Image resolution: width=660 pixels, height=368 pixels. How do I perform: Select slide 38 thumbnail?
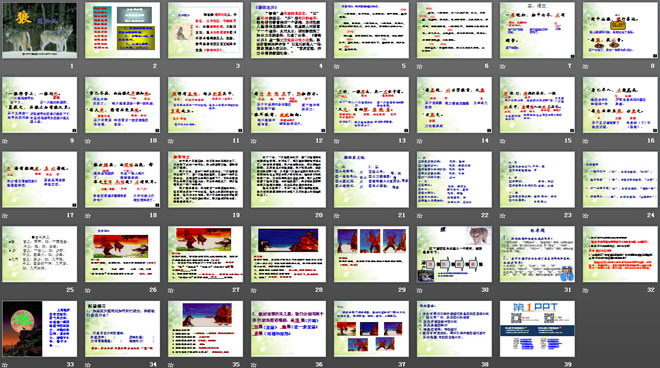pos(454,328)
